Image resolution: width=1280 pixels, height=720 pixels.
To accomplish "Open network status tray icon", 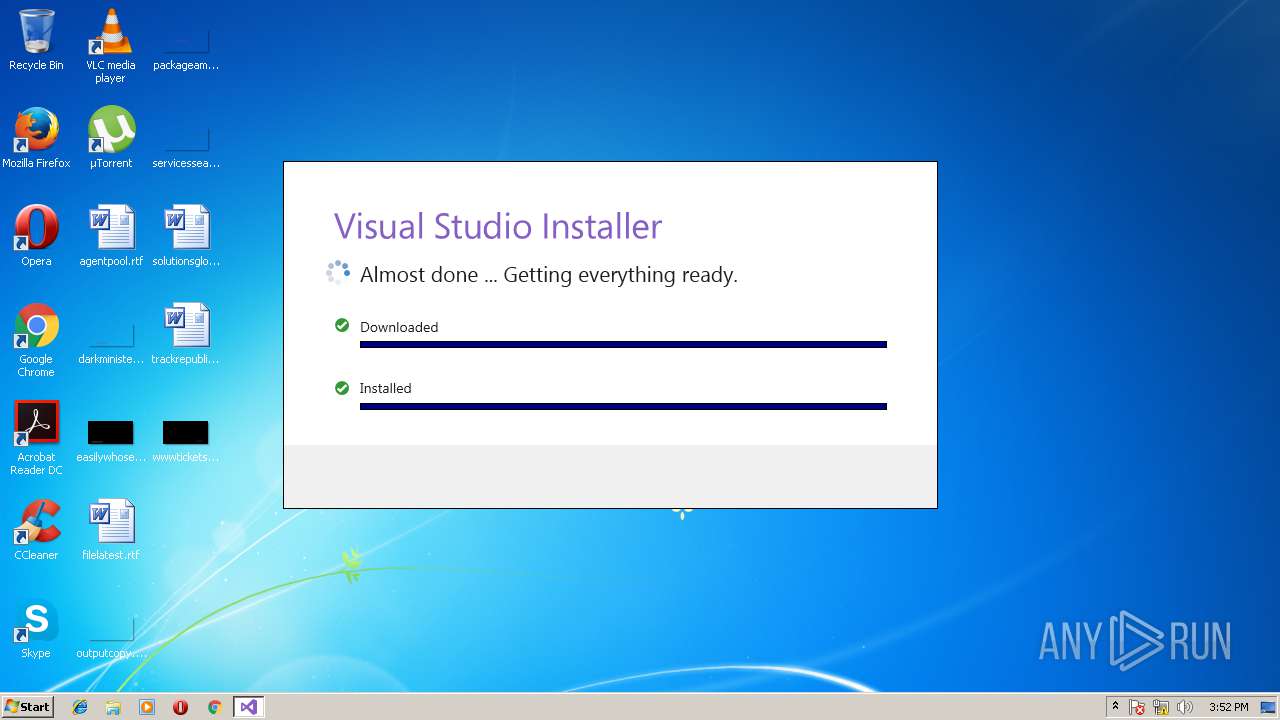I will click(1161, 707).
